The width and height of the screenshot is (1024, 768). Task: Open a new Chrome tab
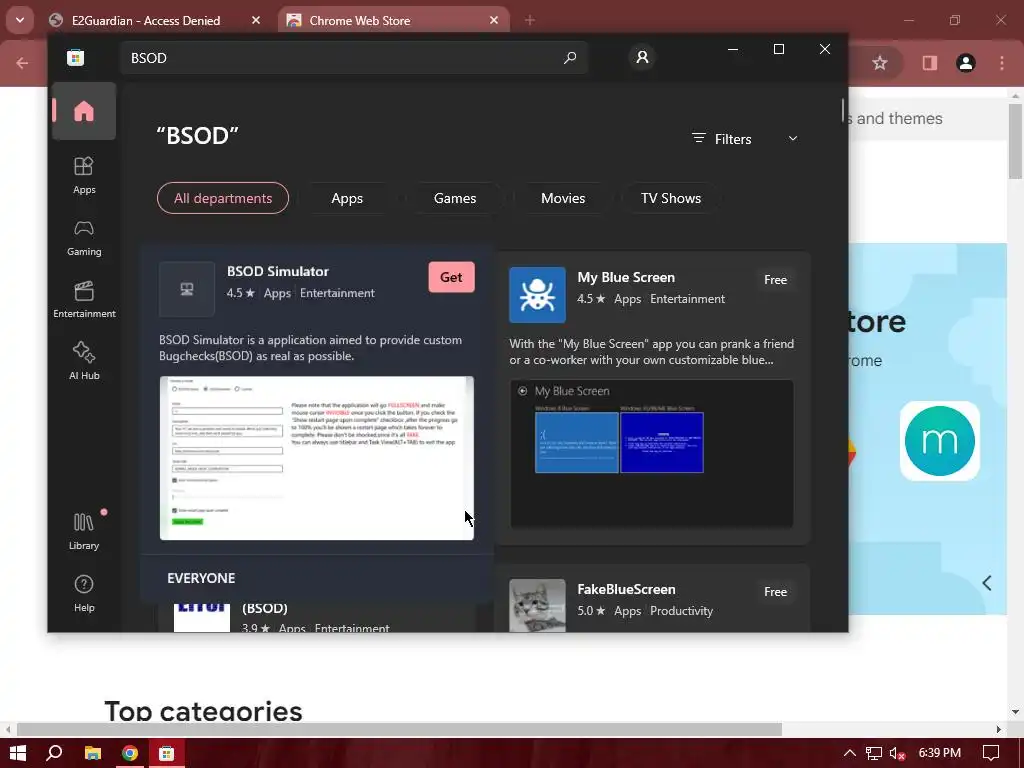pos(530,20)
